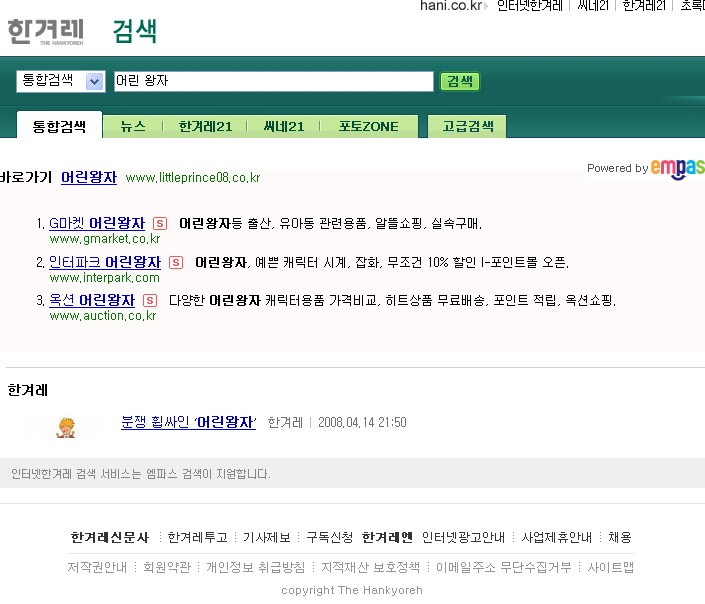705x604 pixels.
Task: Click the www.auction.co.kr URL
Action: [x=103, y=316]
